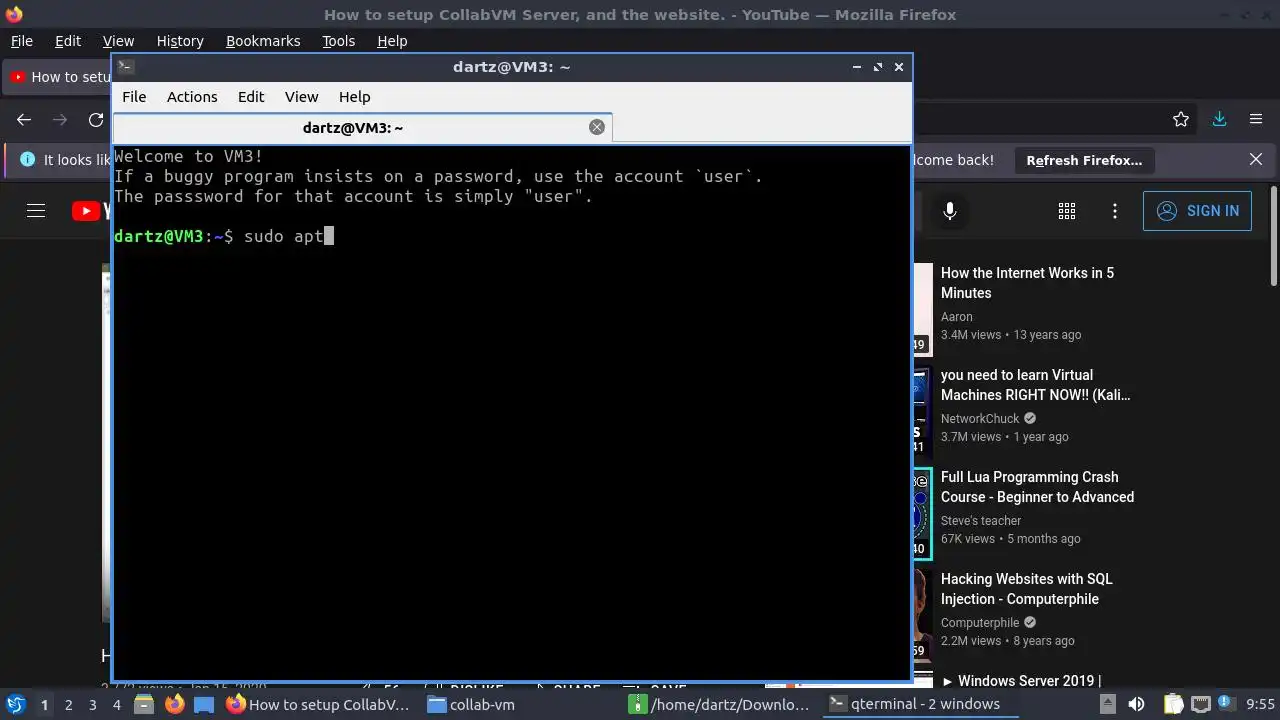This screenshot has height=720, width=1280.
Task: Click Computerphile channel name
Action: click(980, 623)
